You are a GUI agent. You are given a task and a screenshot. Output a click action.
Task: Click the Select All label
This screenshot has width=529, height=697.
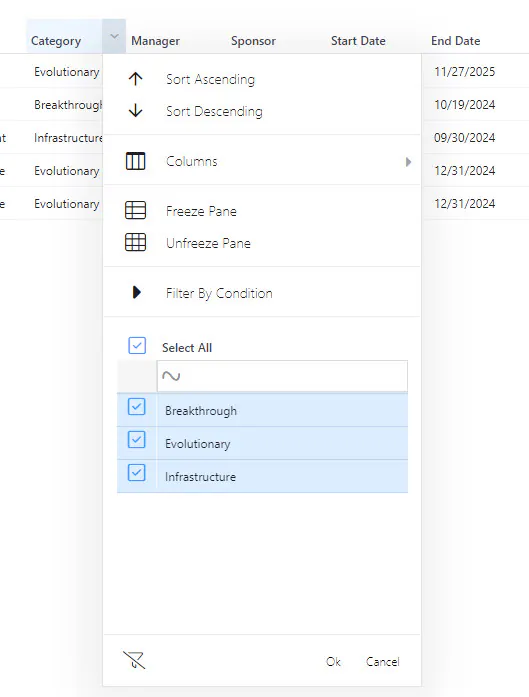click(187, 348)
